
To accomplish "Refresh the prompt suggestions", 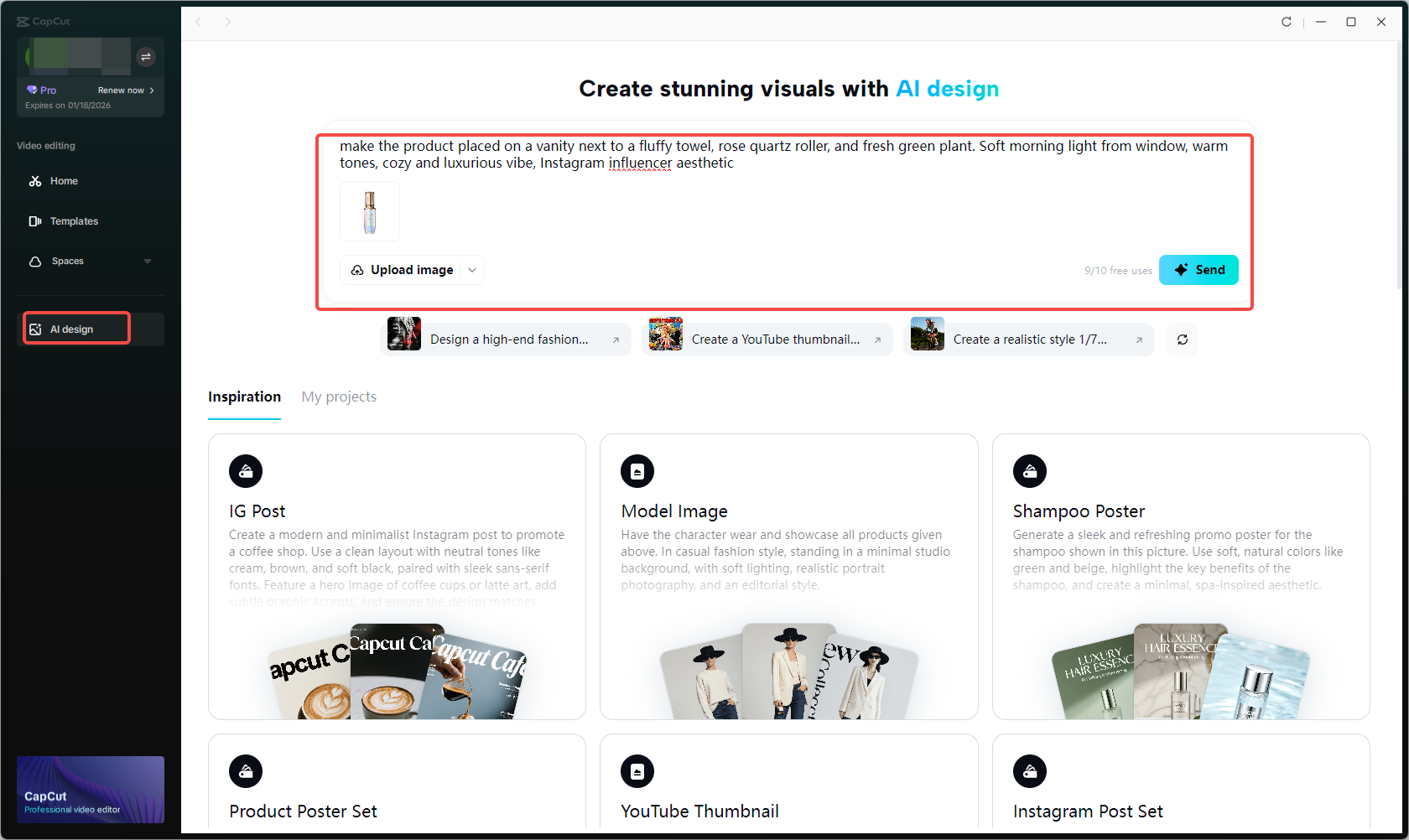I will 1182,340.
